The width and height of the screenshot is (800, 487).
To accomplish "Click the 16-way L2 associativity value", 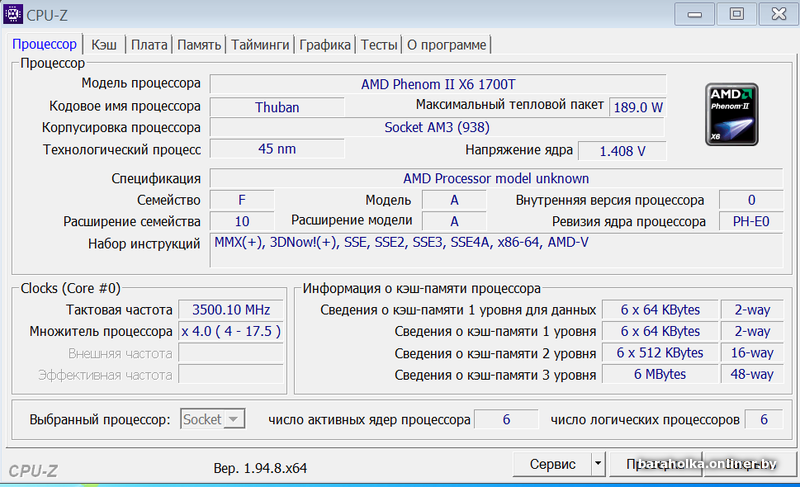I will click(752, 353).
